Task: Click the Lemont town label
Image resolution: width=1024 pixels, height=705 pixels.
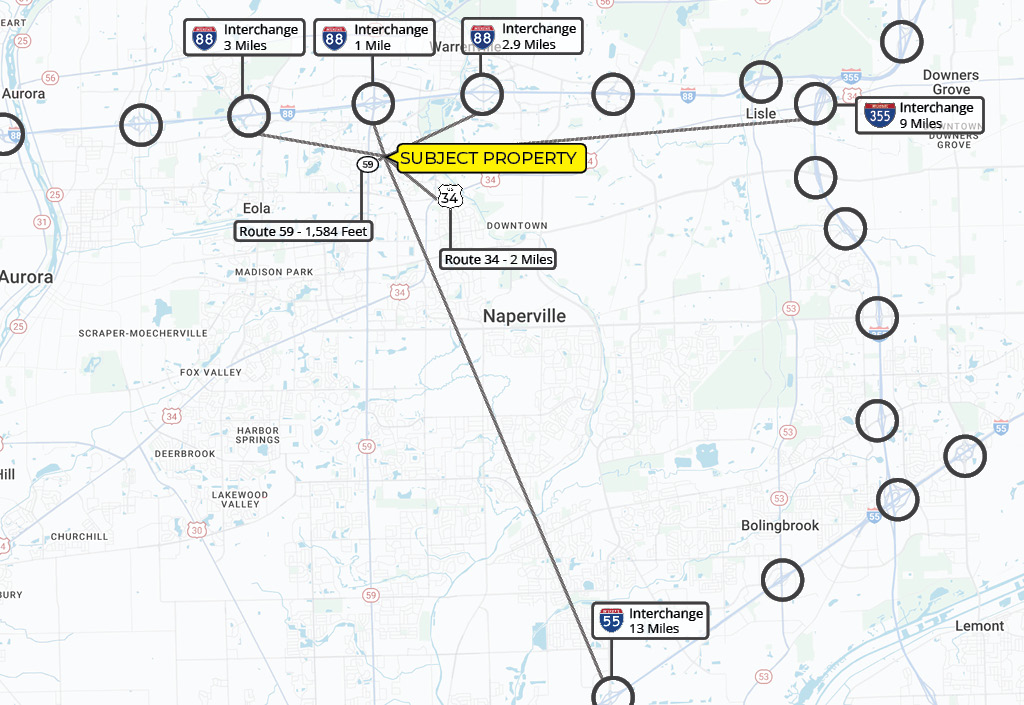Action: coord(979,626)
